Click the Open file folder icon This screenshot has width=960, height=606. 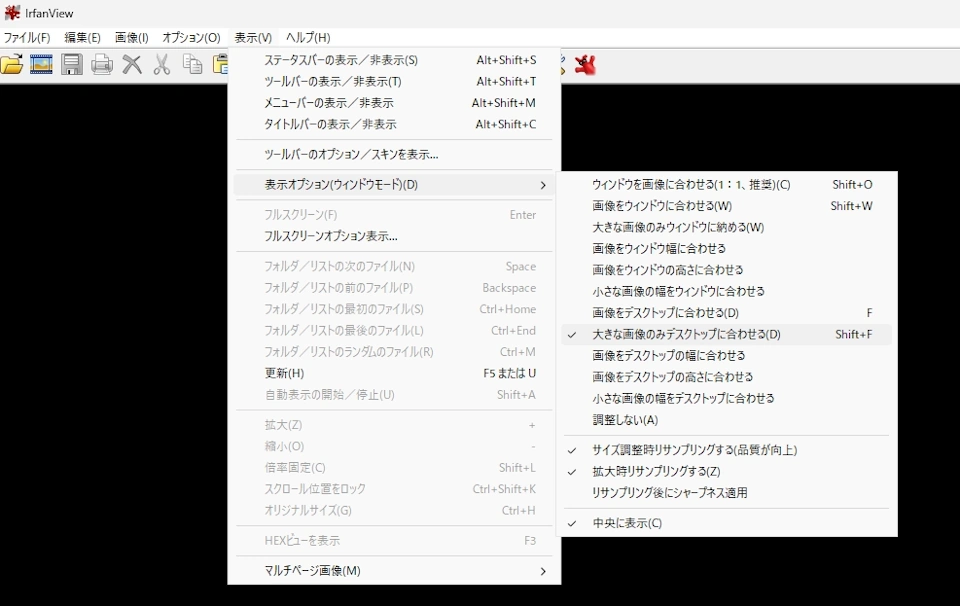point(12,64)
